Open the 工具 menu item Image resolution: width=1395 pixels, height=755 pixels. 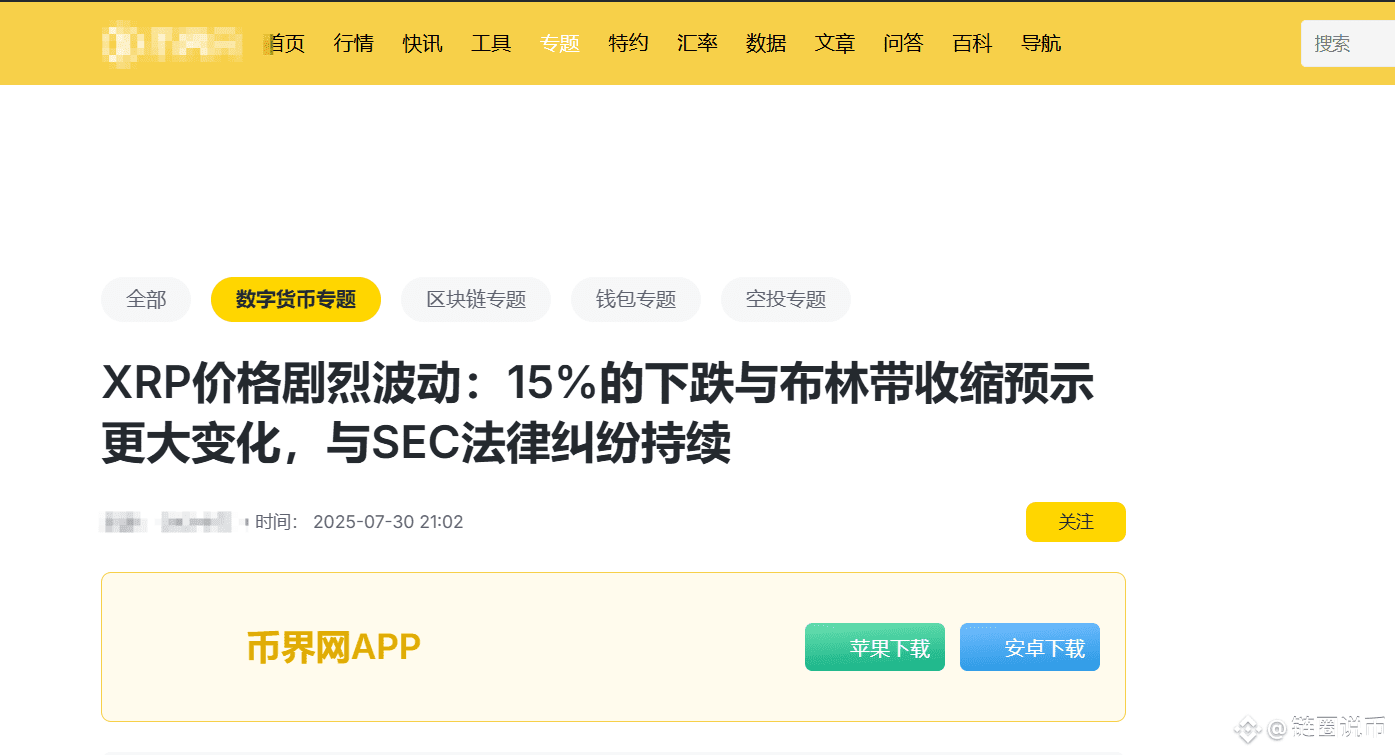(x=491, y=43)
